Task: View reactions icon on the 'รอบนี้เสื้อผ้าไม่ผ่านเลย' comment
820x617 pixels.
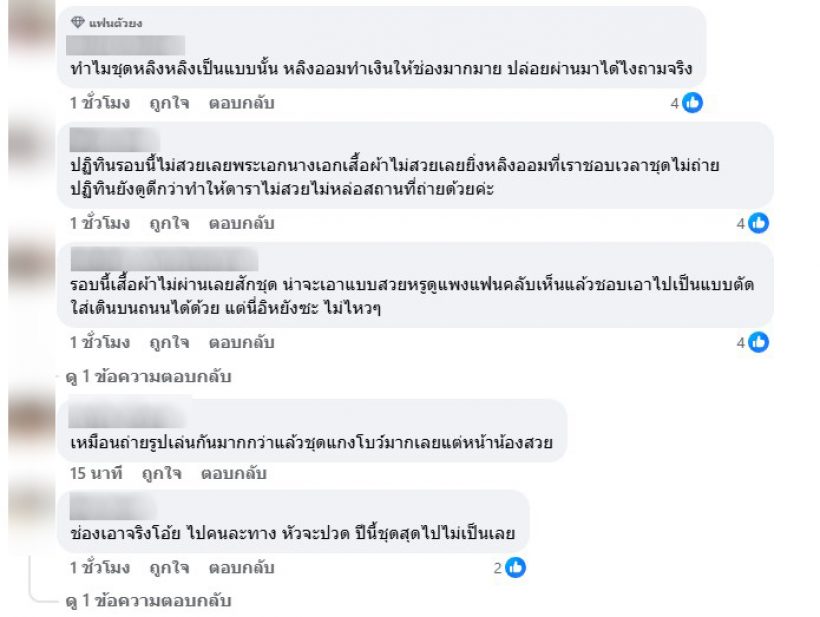Action: coord(758,342)
